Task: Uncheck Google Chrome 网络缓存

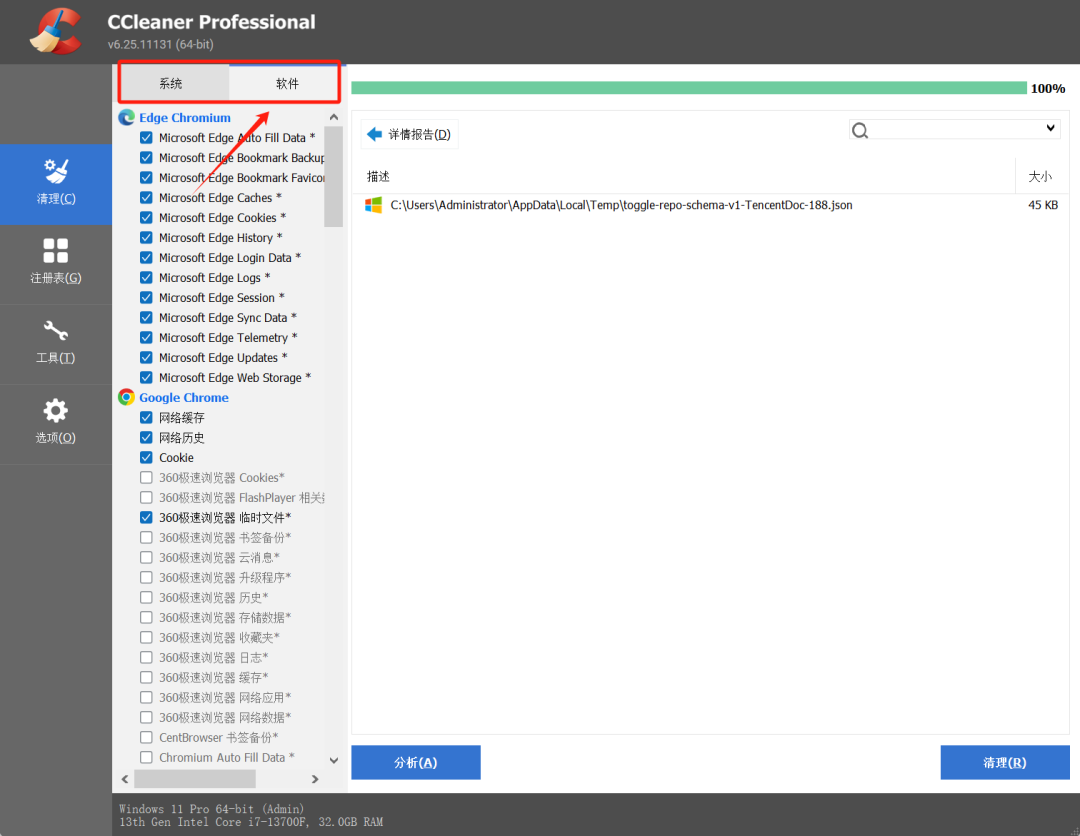Action: point(146,417)
